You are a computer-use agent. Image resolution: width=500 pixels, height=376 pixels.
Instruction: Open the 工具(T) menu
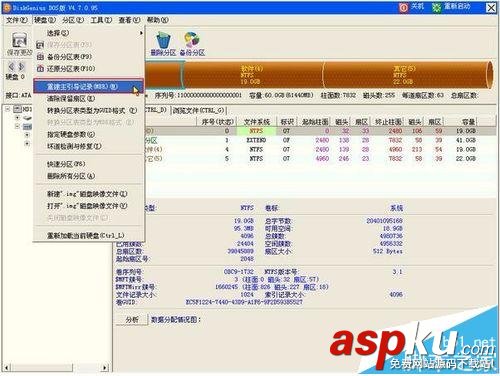pyautogui.click(x=101, y=20)
